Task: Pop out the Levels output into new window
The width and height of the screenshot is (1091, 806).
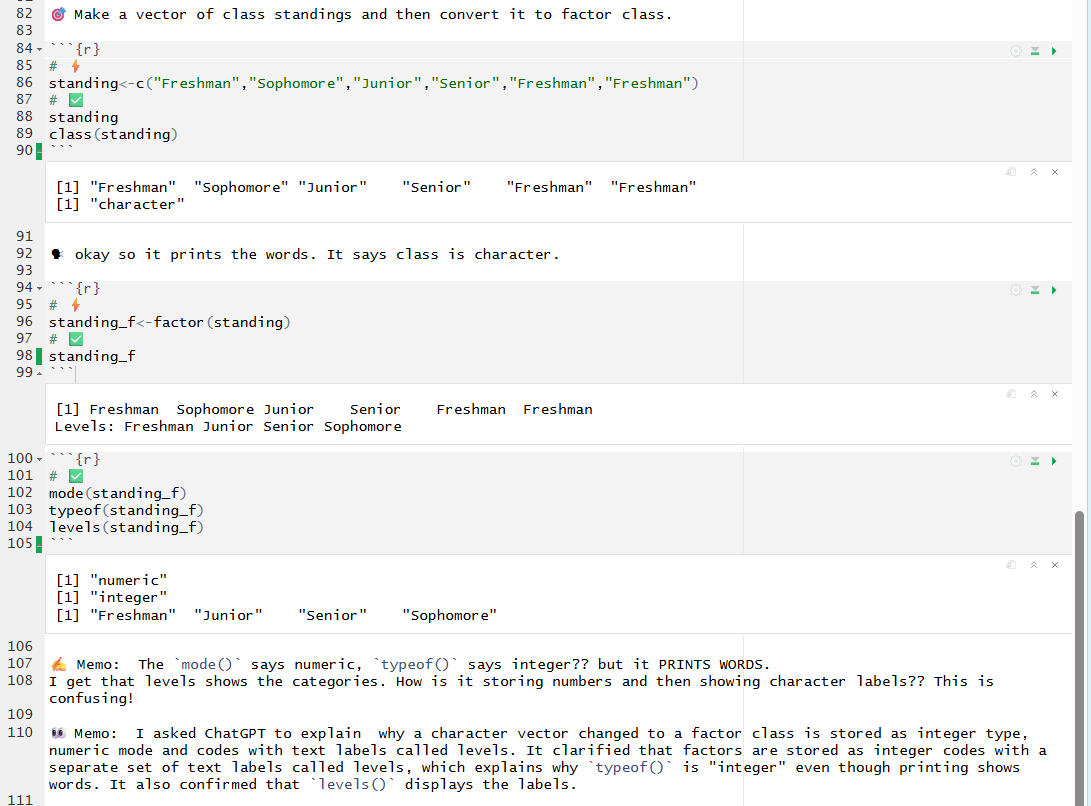Action: [1011, 394]
